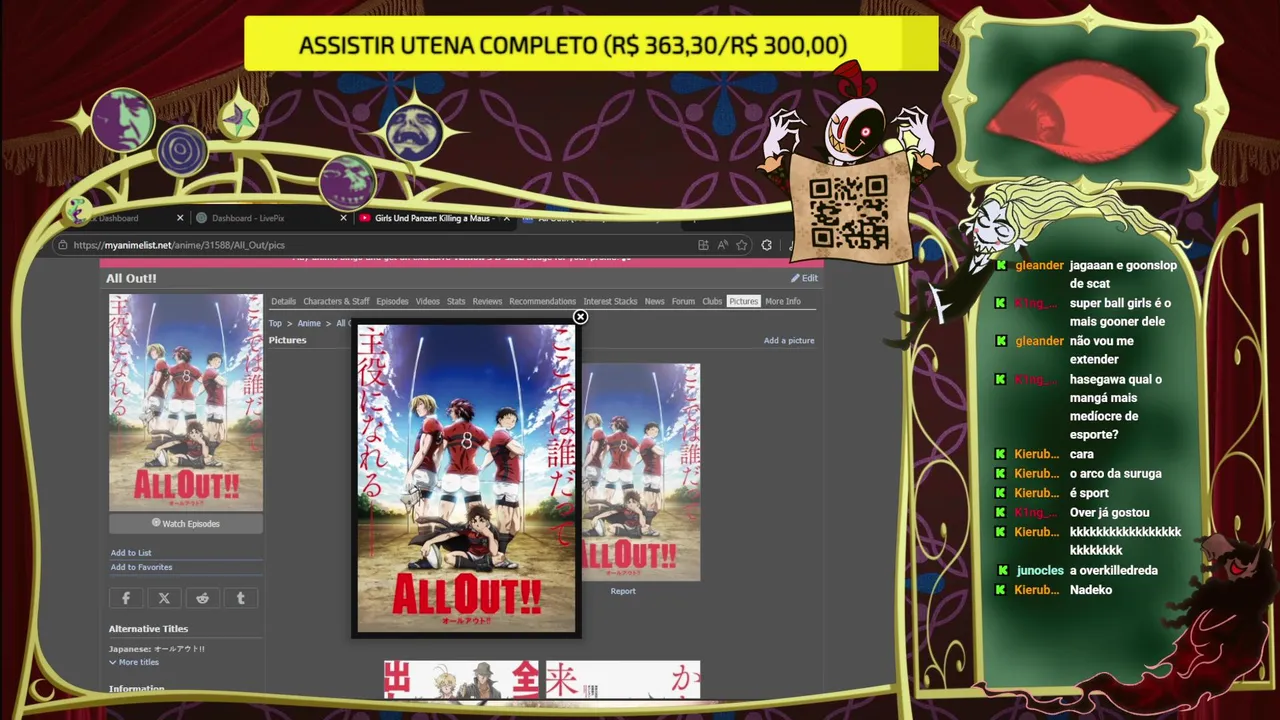Open the Episodes tab
Image resolution: width=1280 pixels, height=720 pixels.
pyautogui.click(x=392, y=301)
